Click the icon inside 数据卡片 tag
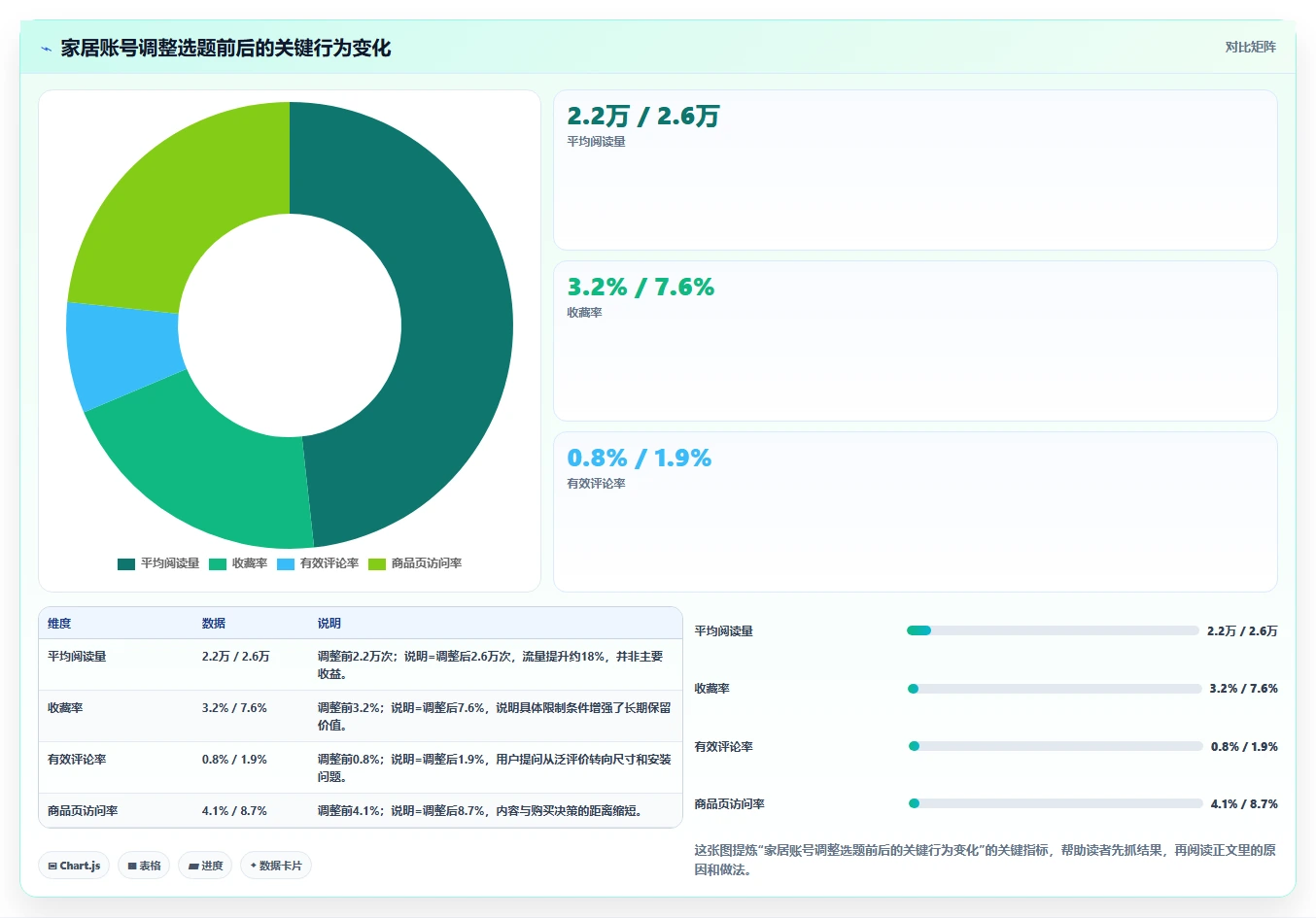 point(254,866)
